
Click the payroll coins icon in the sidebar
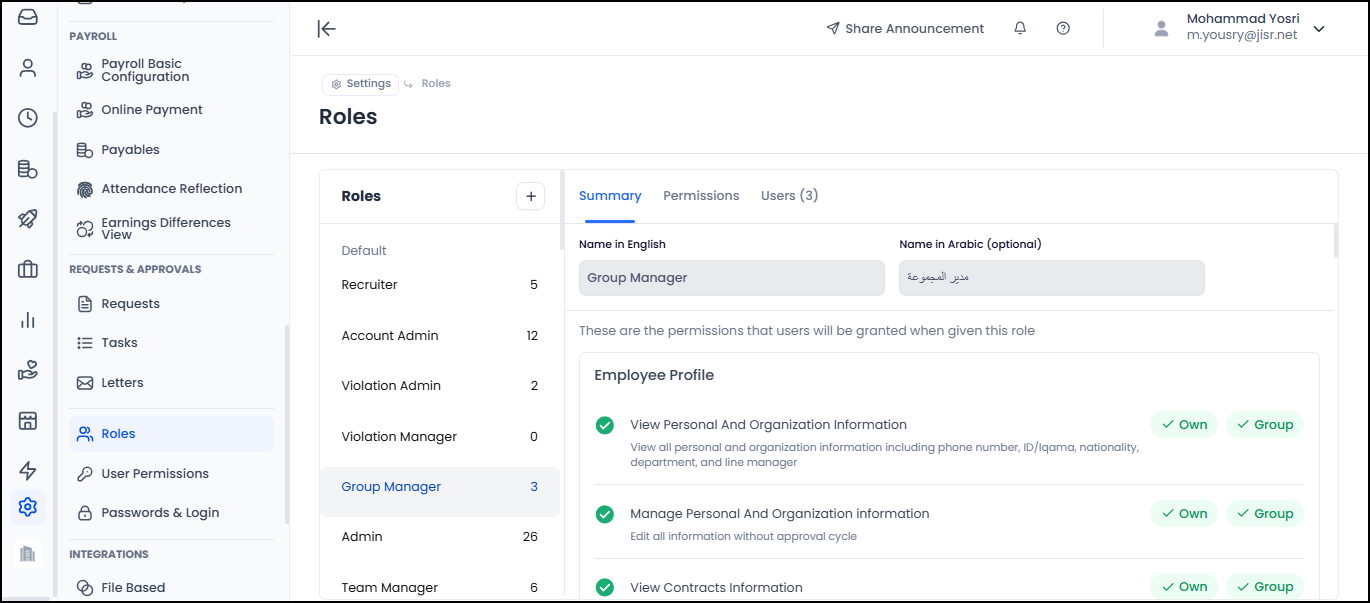coord(28,168)
